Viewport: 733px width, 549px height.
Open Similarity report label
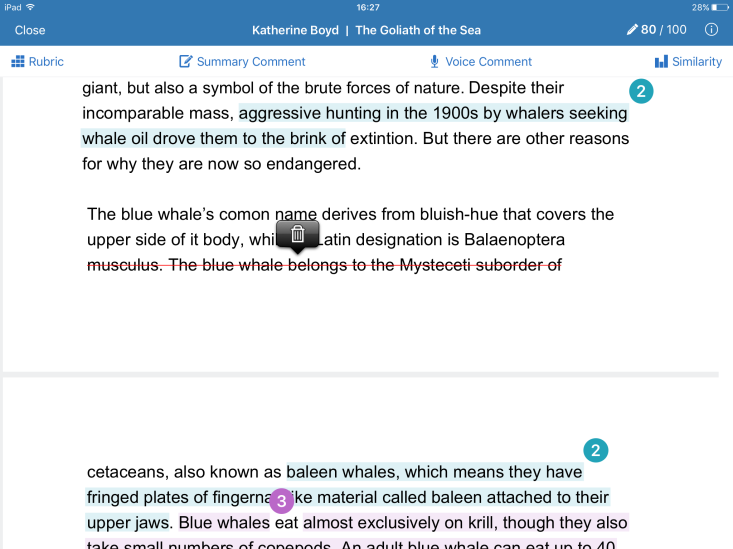[697, 62]
